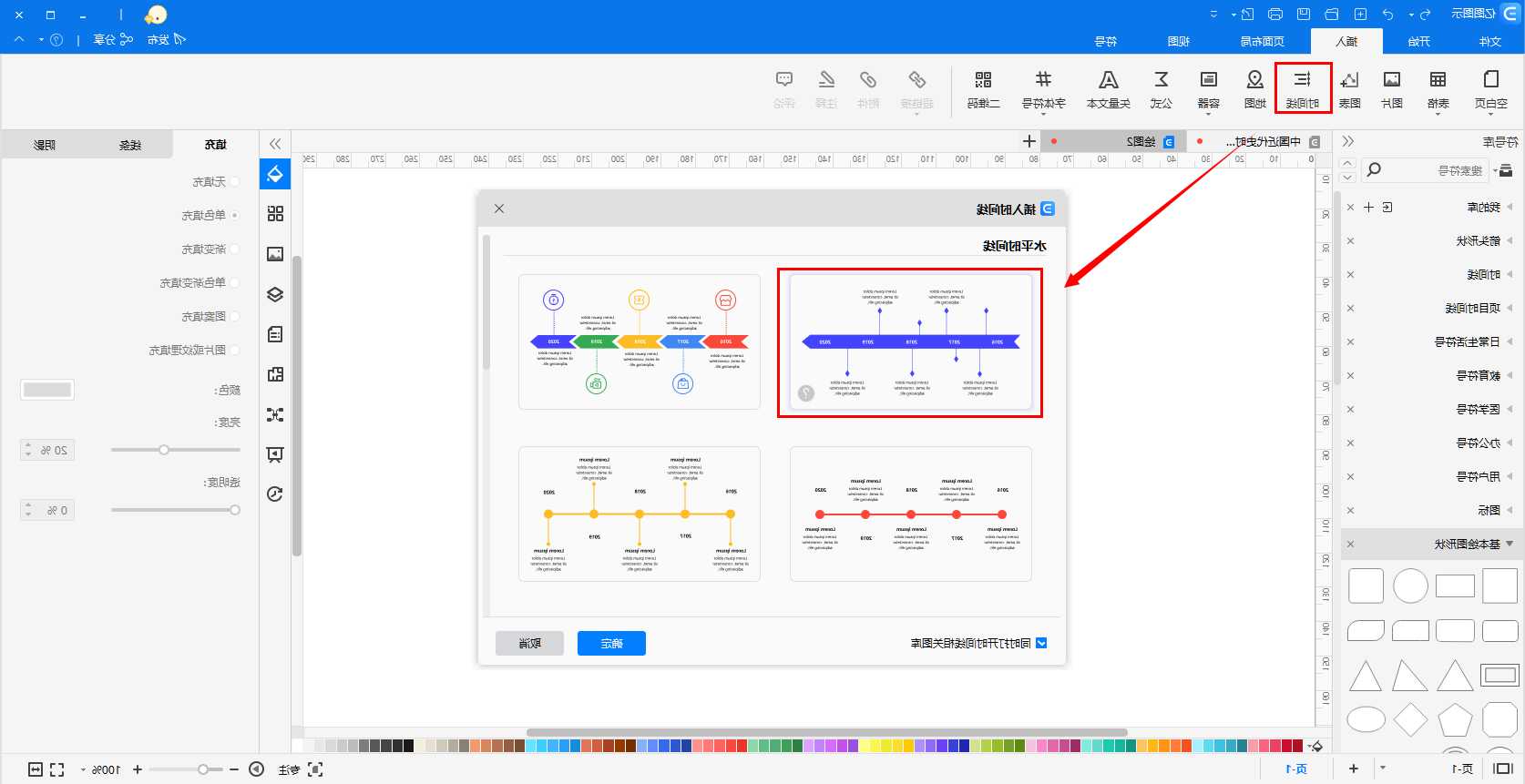Add new document tab plus button
Screen dimensions: 1525x784
pyautogui.click(x=1029, y=141)
